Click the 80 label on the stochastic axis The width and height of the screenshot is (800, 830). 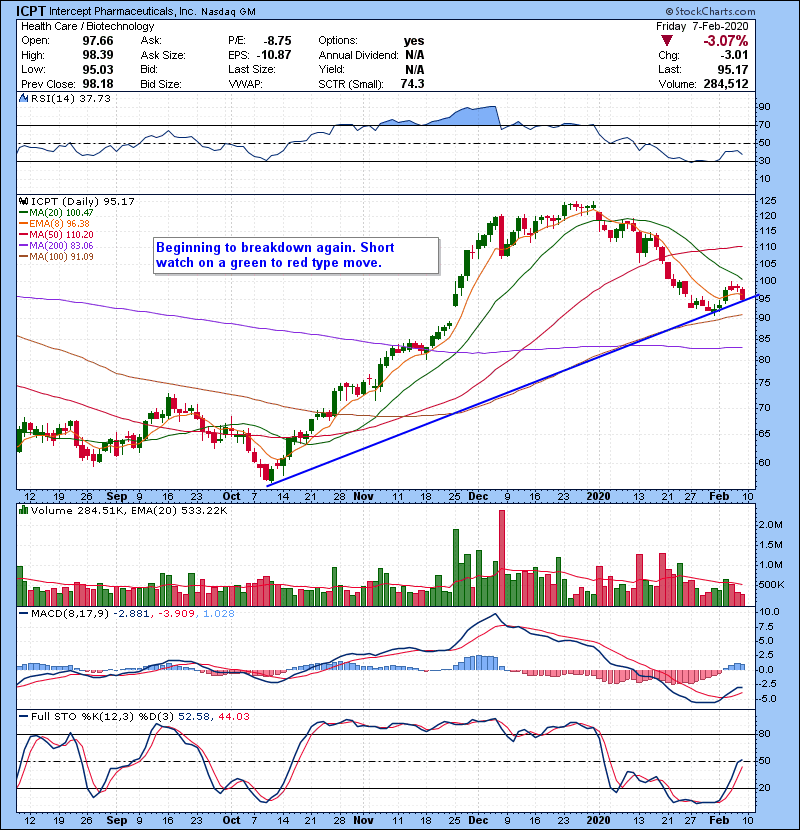coord(765,734)
